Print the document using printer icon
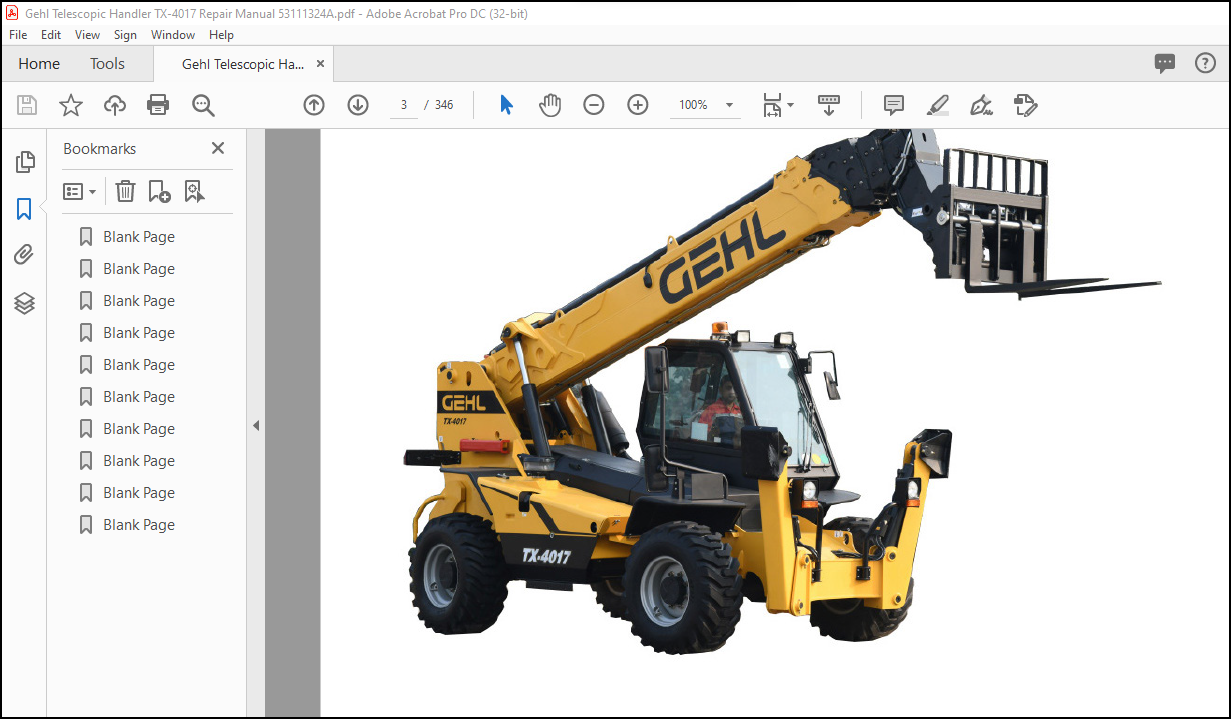 point(158,105)
